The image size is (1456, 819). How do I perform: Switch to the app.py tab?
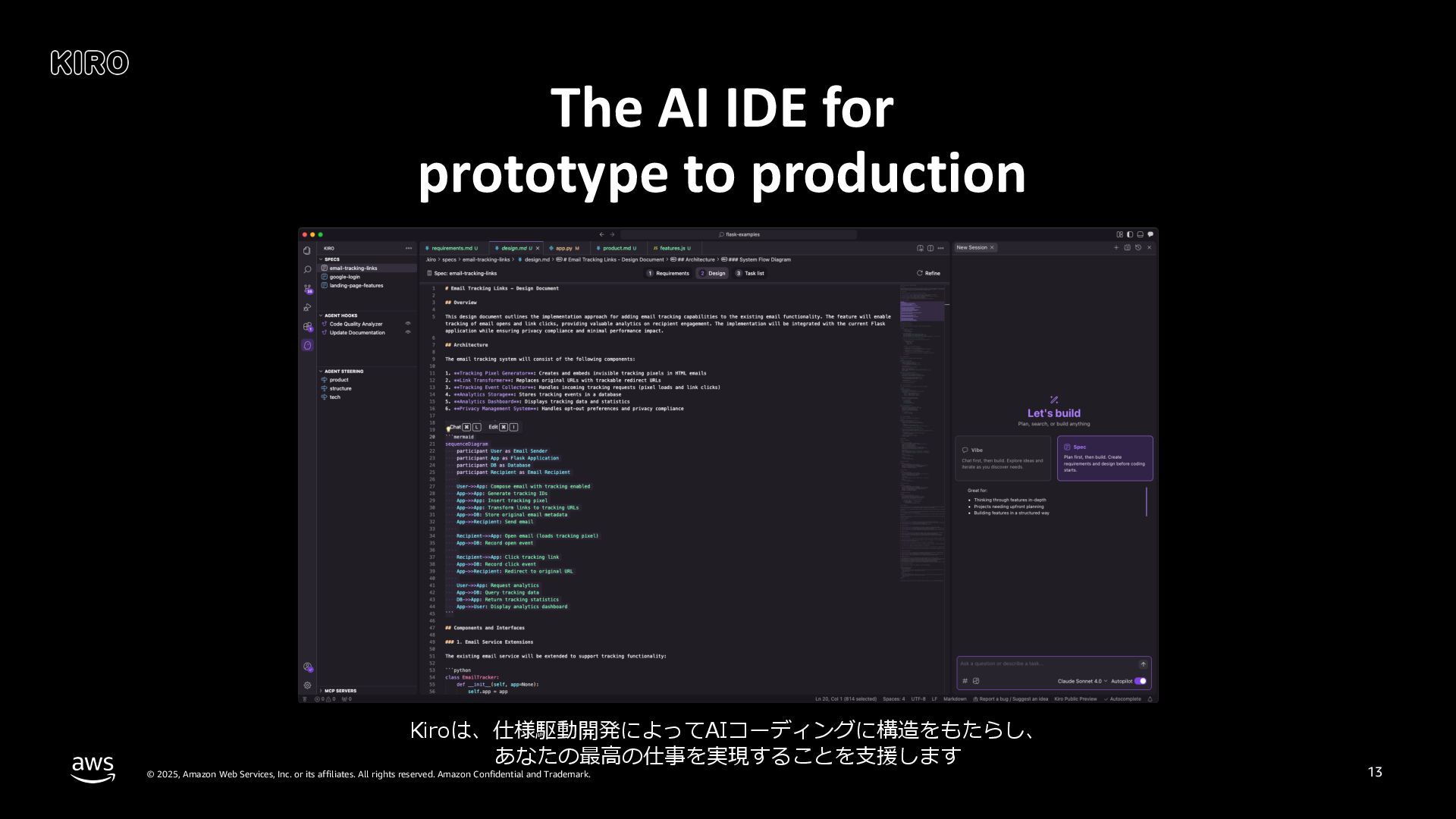[566, 248]
